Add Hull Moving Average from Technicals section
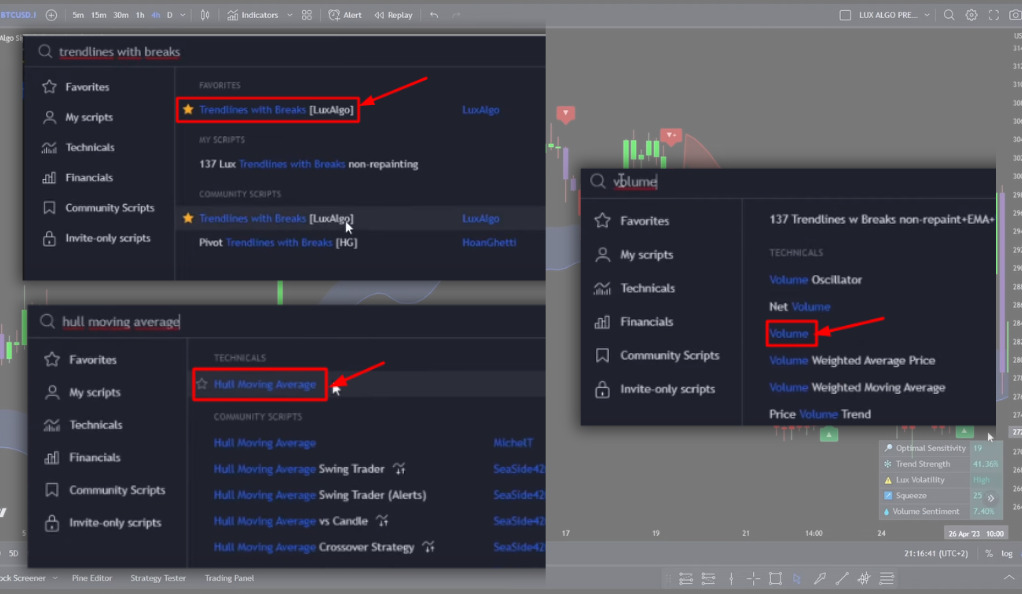Screen dimensions: 1022x594 [x=265, y=384]
